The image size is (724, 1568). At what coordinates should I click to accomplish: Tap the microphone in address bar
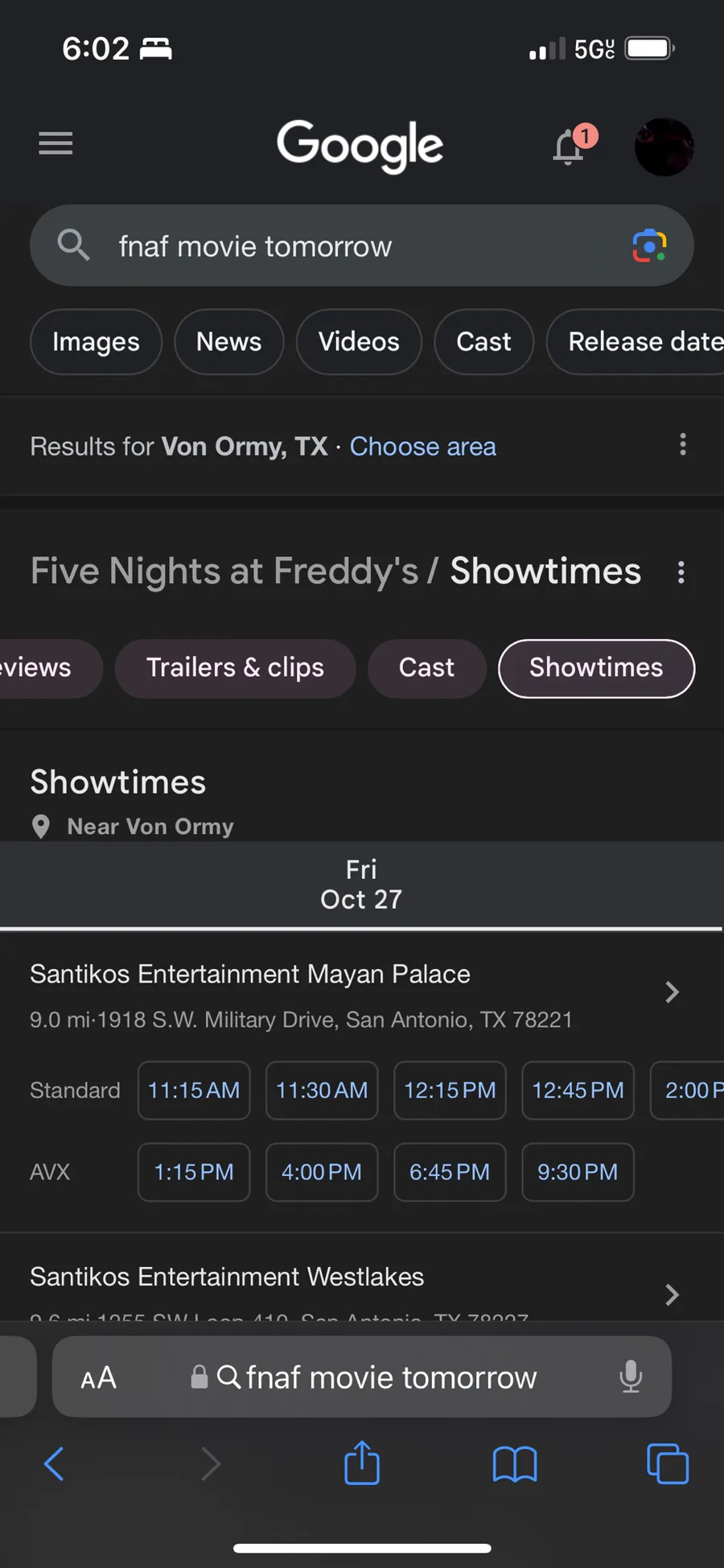point(631,1377)
